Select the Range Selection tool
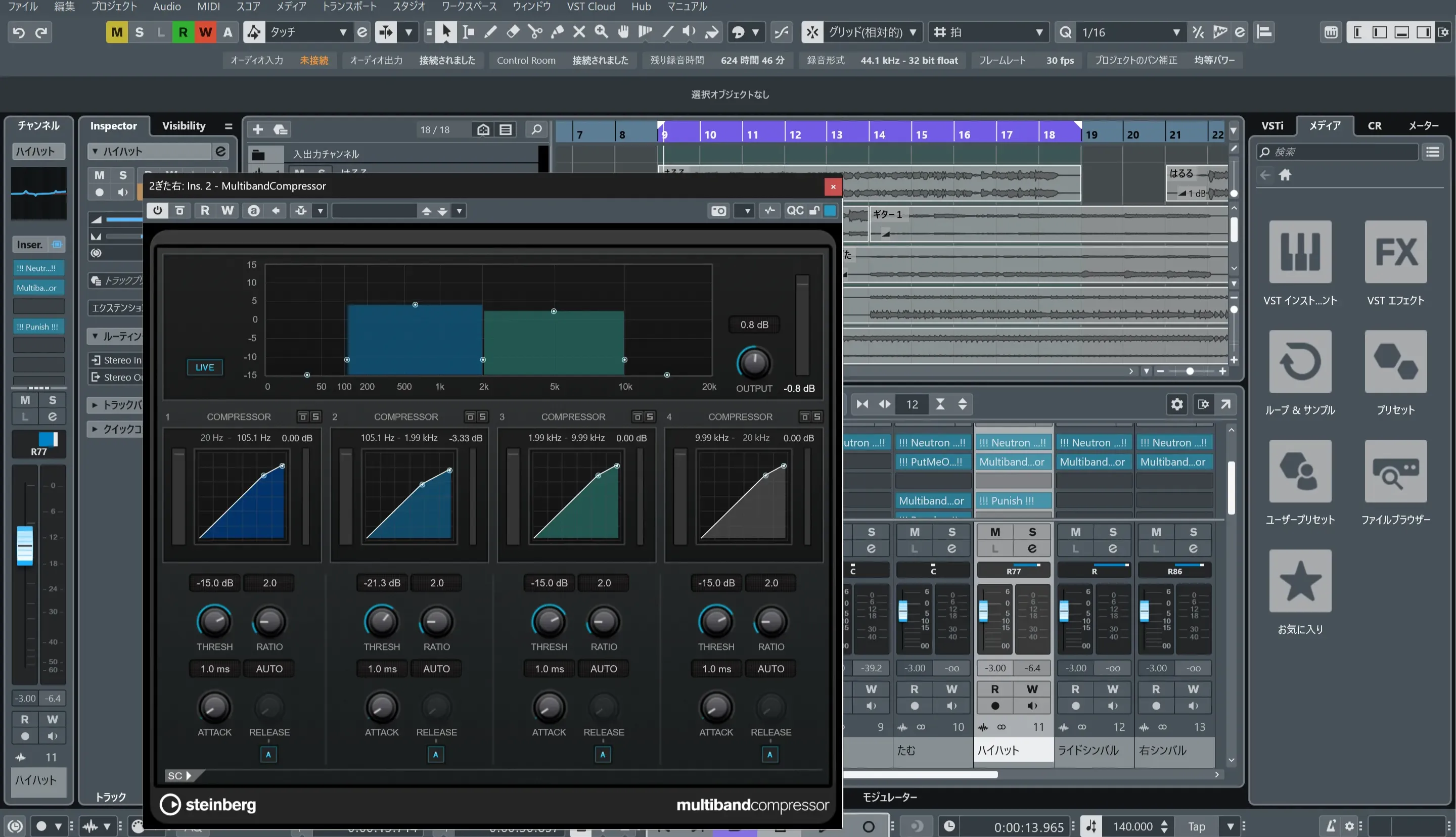Image resolution: width=1456 pixels, height=837 pixels. [469, 32]
